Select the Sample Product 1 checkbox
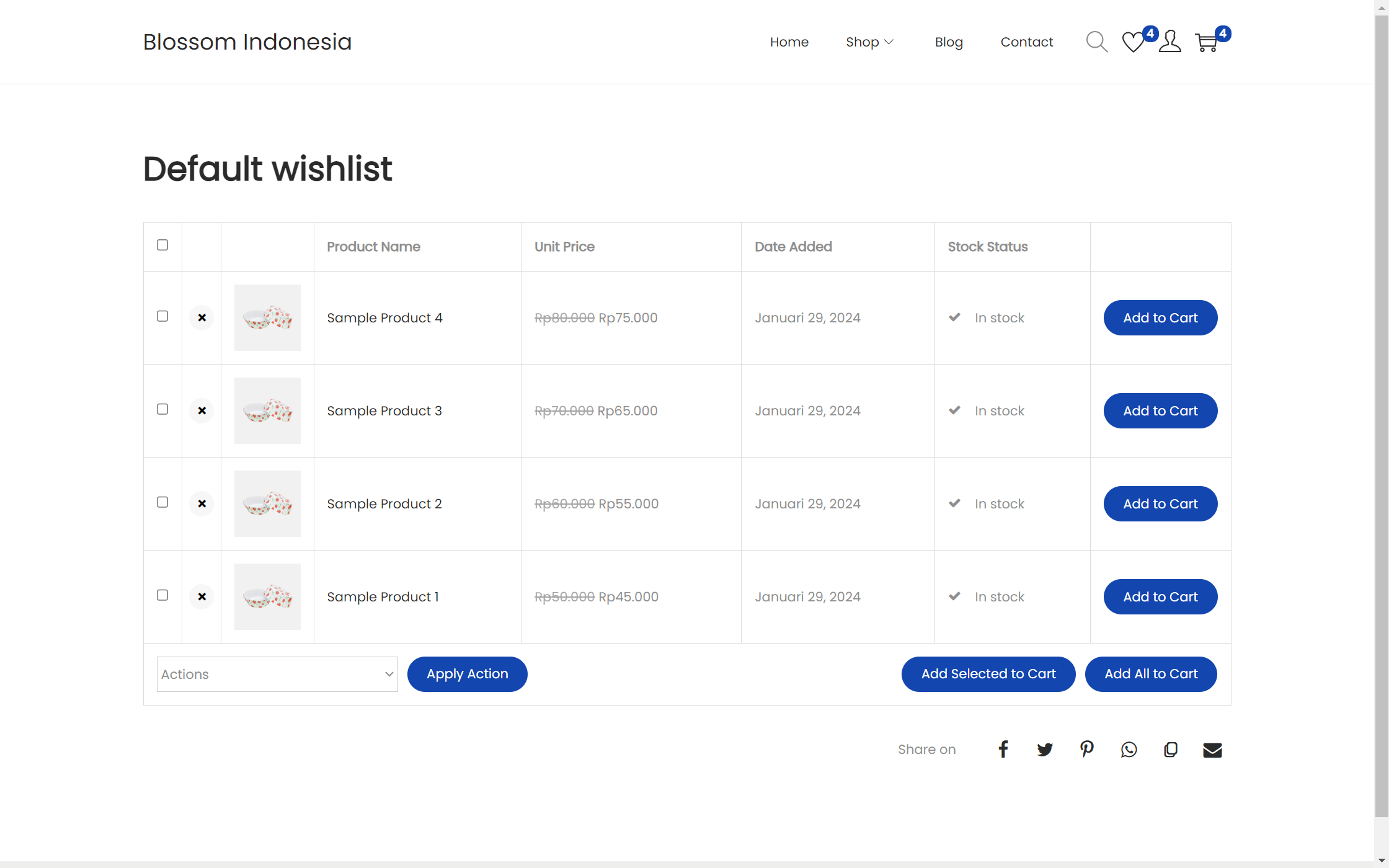The width and height of the screenshot is (1389, 868). [162, 595]
